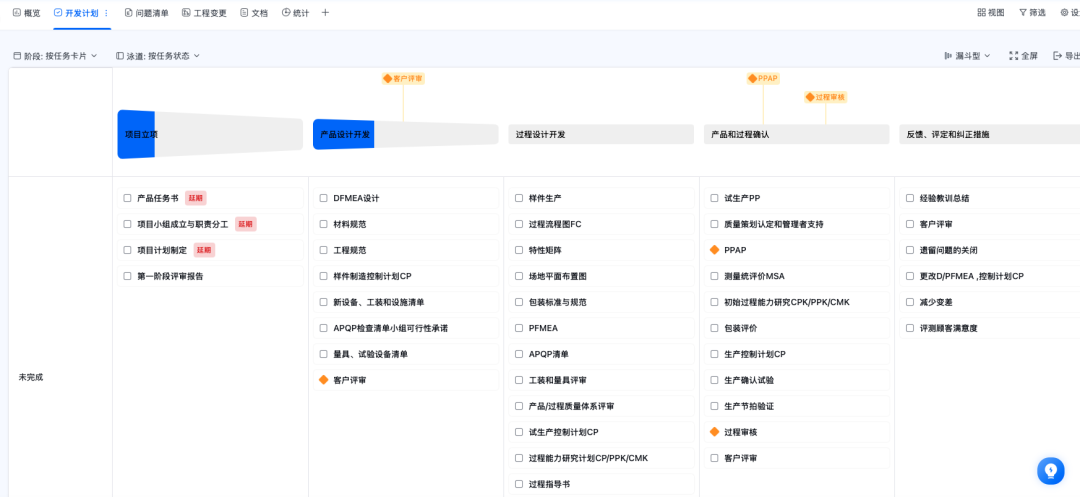The image size is (1080, 497).
Task: Open the 经验教训总结 task
Action: (x=944, y=198)
